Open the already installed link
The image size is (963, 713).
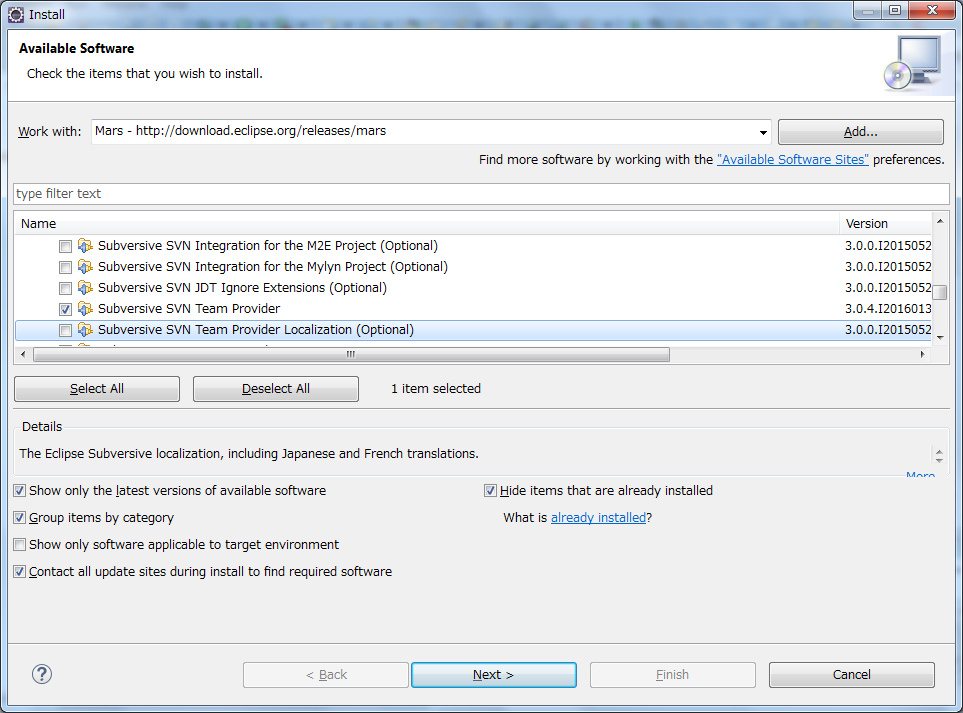coord(598,518)
